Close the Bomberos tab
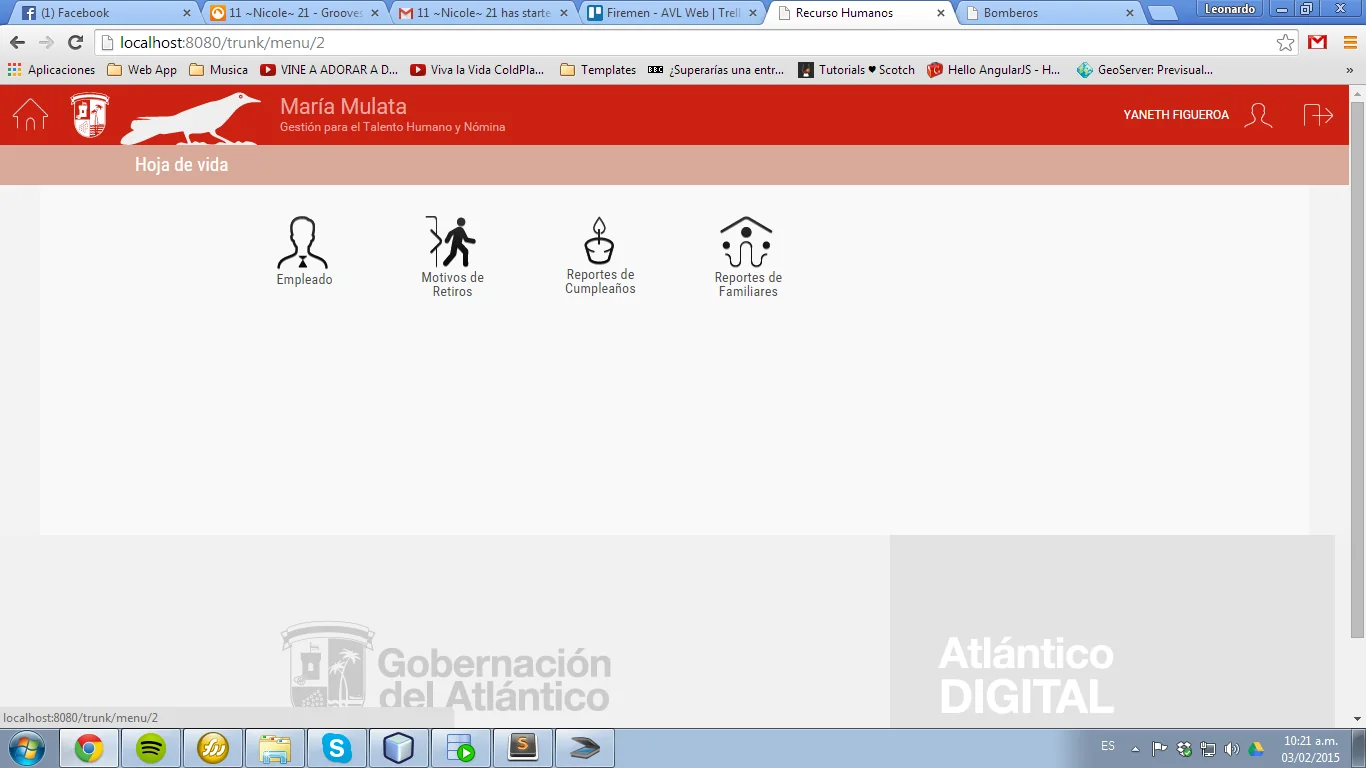Screen dimensions: 1366x768 coord(1130,14)
